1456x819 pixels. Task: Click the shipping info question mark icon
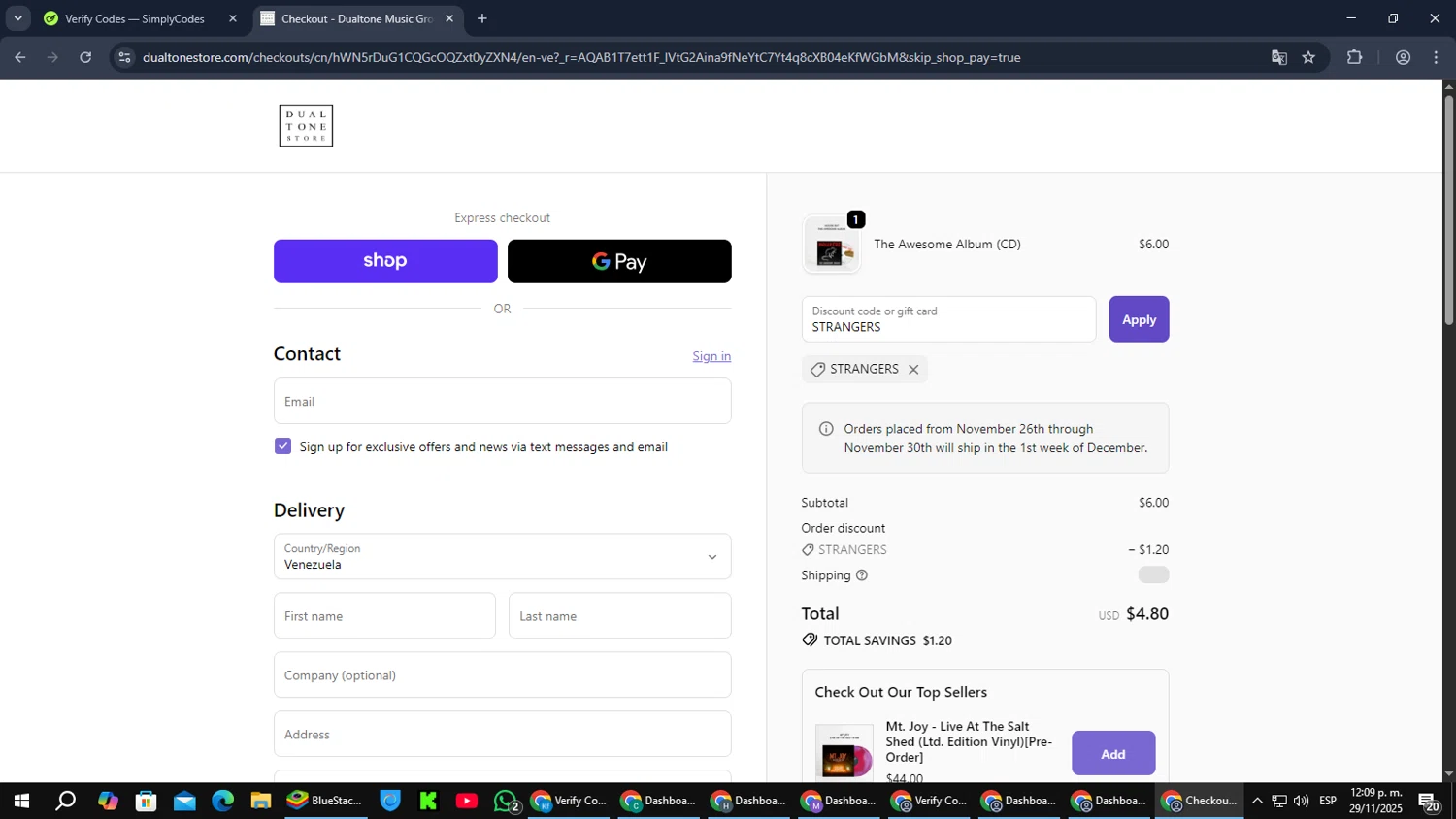click(862, 575)
